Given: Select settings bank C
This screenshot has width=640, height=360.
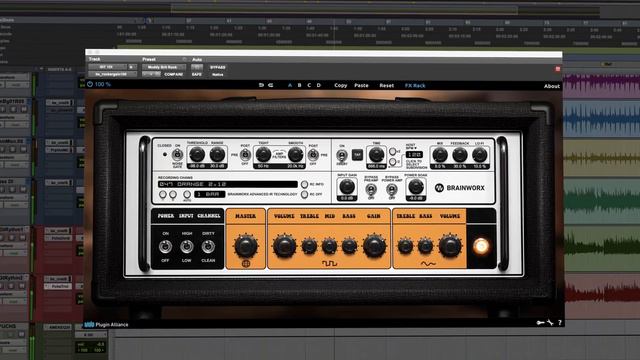Looking at the screenshot, I should coord(309,85).
